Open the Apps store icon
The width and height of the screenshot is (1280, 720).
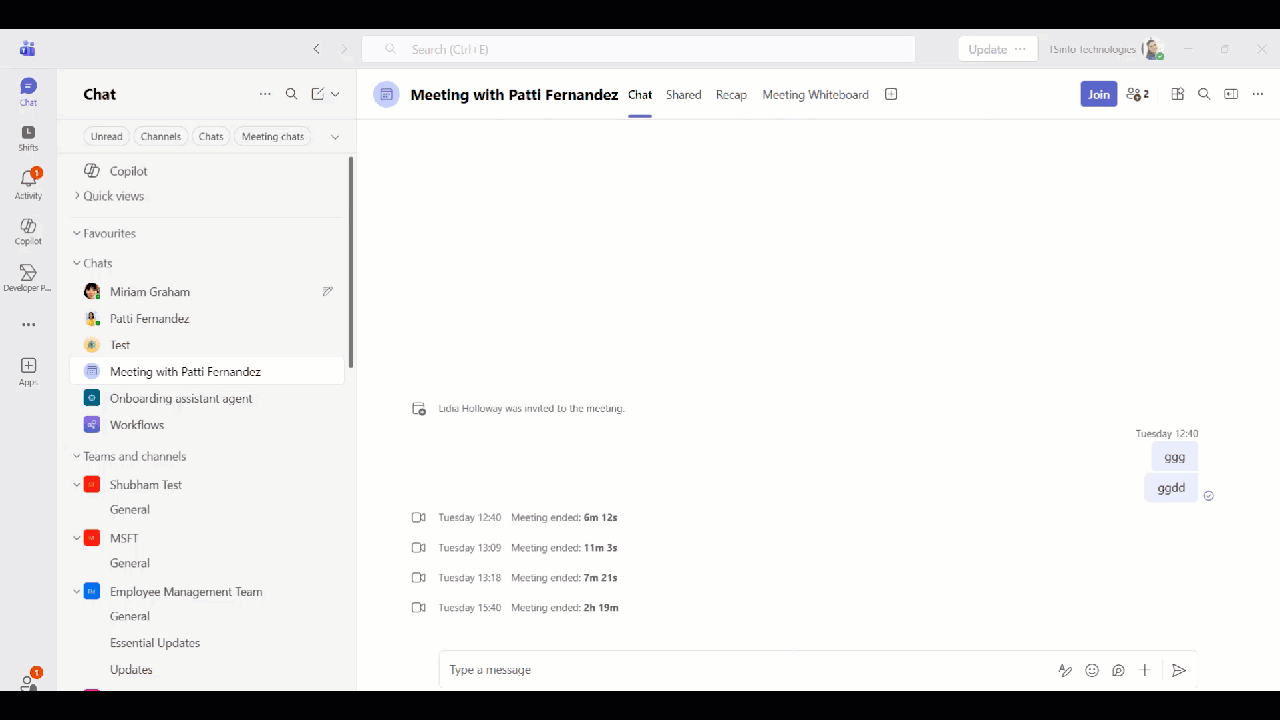pyautogui.click(x=28, y=371)
